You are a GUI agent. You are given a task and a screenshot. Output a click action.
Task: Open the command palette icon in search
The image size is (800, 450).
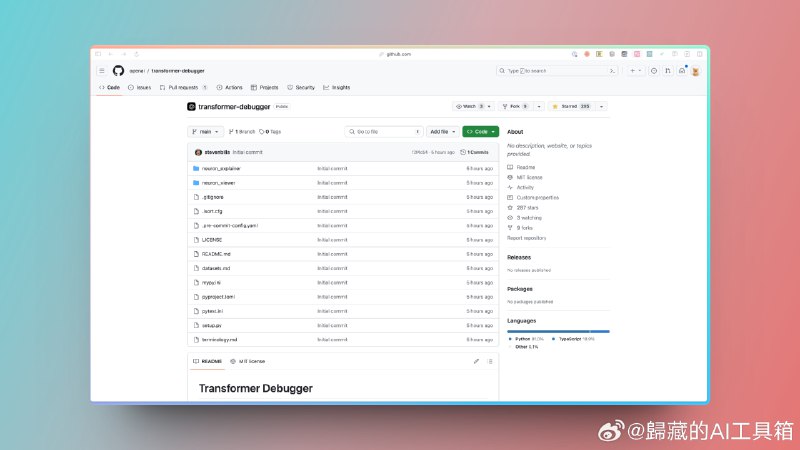[612, 71]
